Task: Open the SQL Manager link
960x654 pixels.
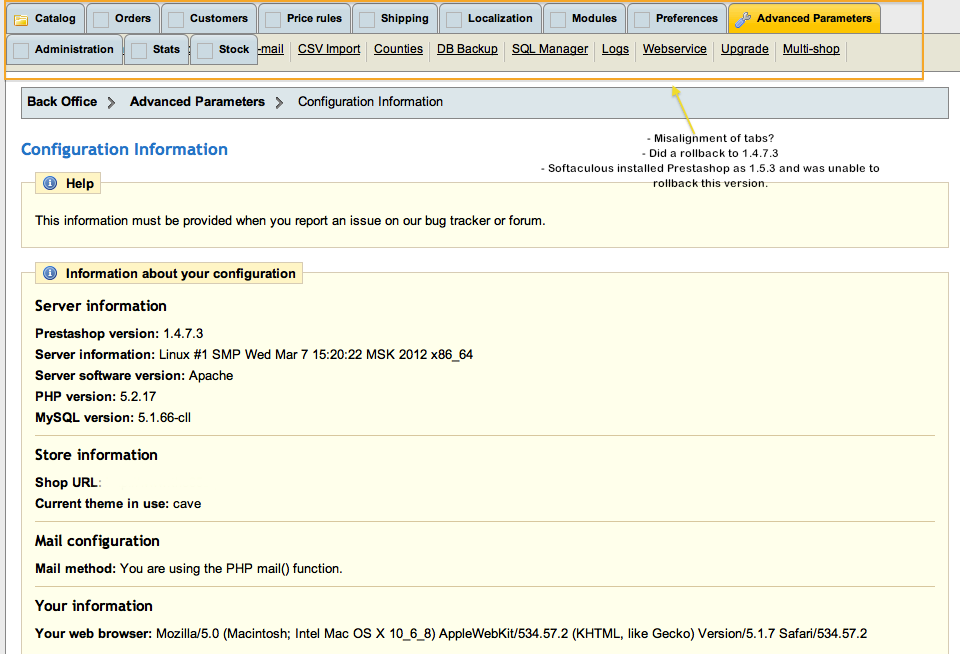Action: click(550, 49)
